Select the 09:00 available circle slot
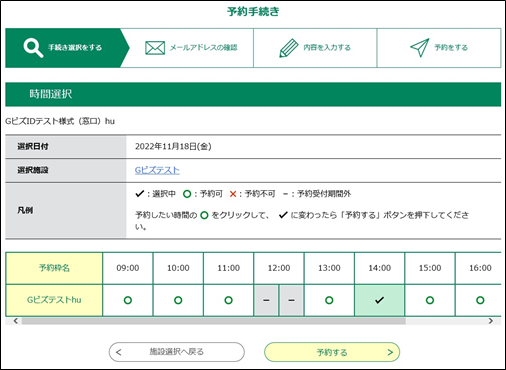506x370 pixels. [x=128, y=300]
